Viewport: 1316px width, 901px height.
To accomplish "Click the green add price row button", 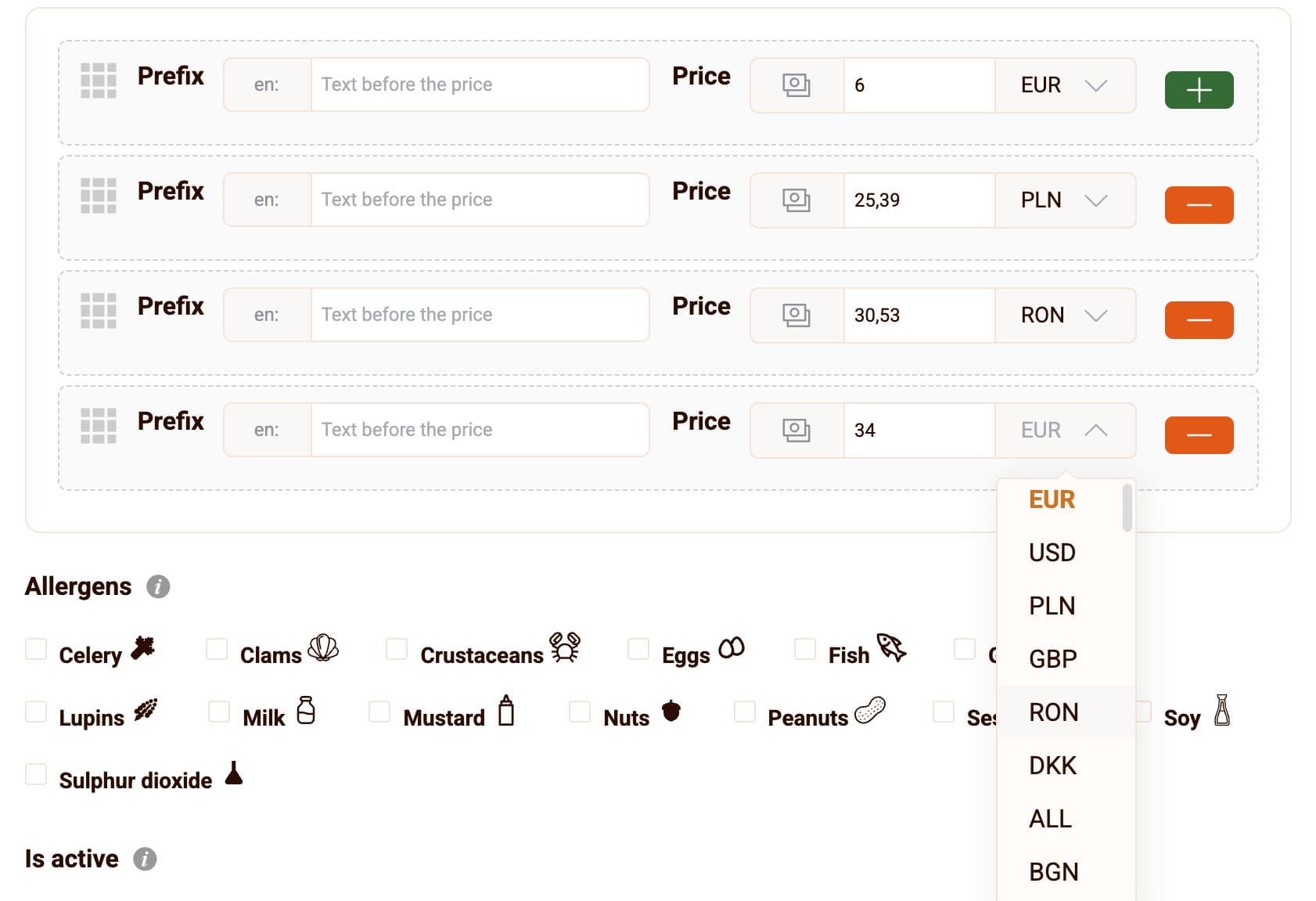I will point(1198,90).
